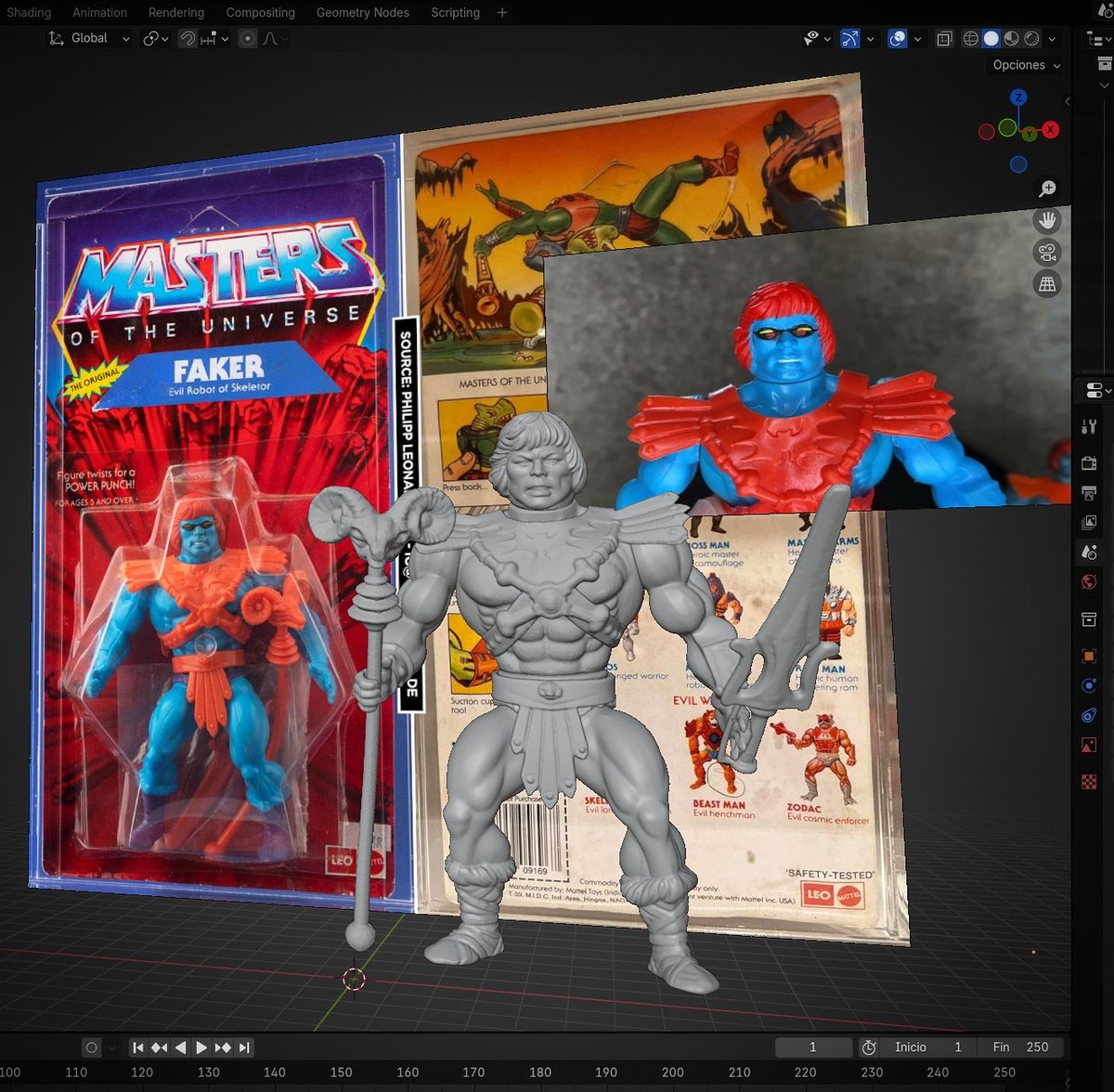Open the gizmo options dropdown arrow
The width and height of the screenshot is (1114, 1092).
point(870,38)
